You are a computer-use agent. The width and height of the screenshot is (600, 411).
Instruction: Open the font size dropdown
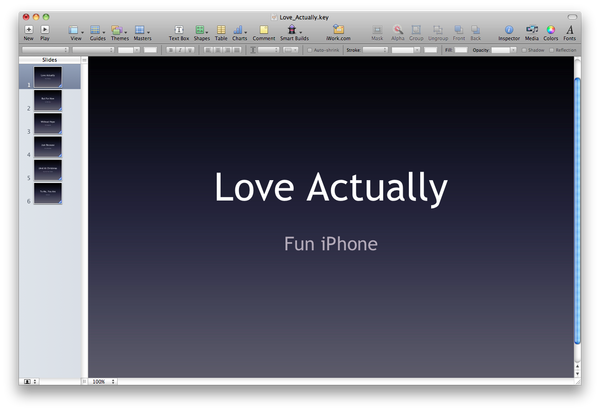[129, 50]
